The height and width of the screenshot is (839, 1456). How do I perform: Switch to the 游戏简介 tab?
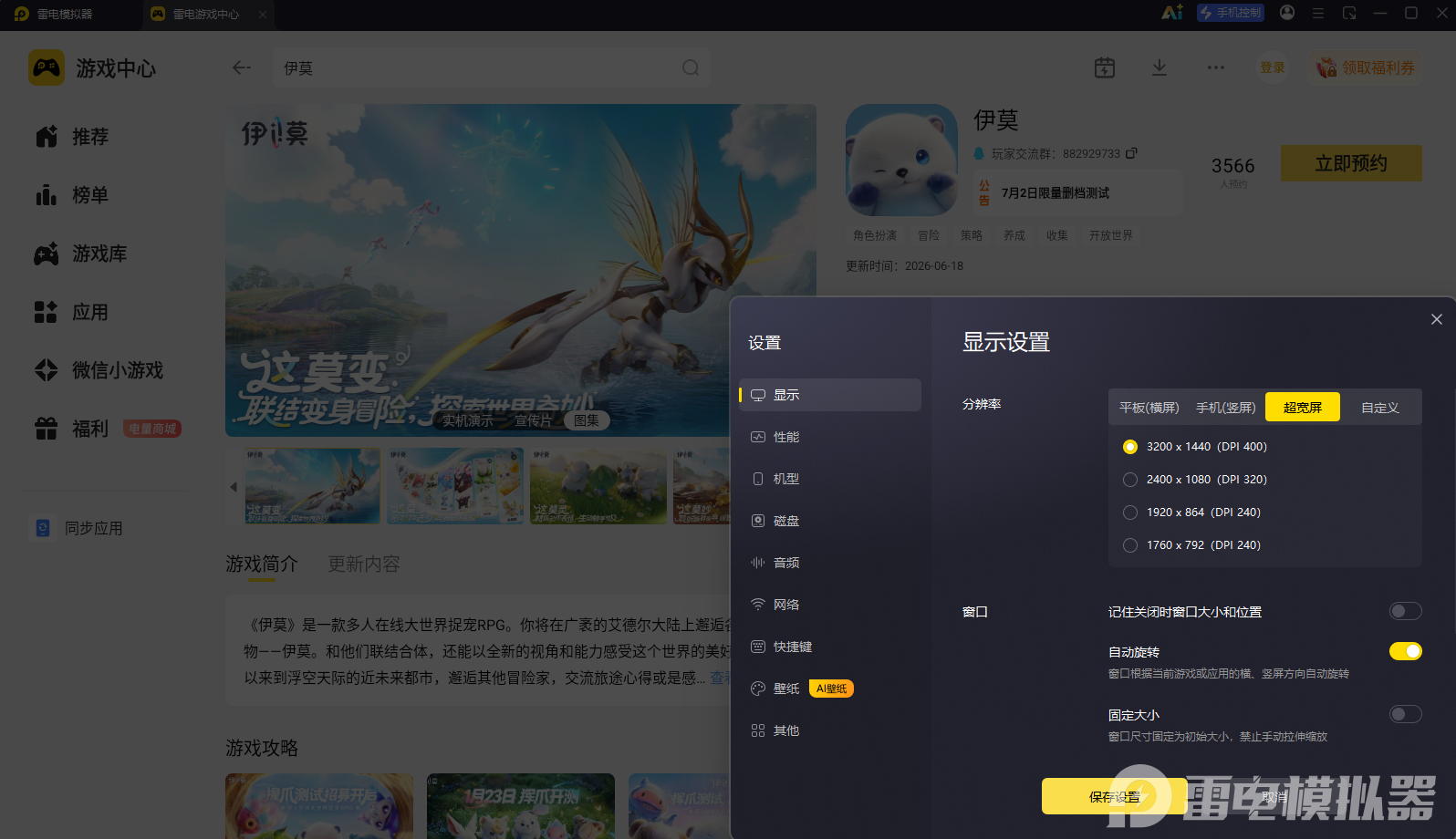point(262,565)
